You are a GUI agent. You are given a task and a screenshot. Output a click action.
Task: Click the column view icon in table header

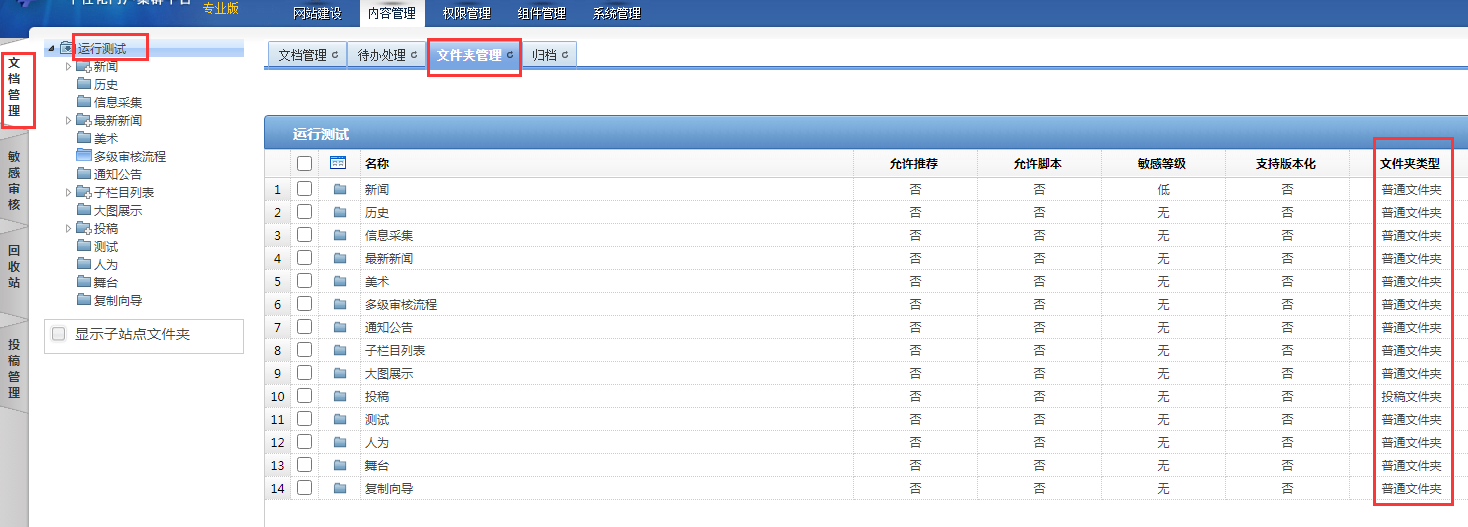click(338, 163)
